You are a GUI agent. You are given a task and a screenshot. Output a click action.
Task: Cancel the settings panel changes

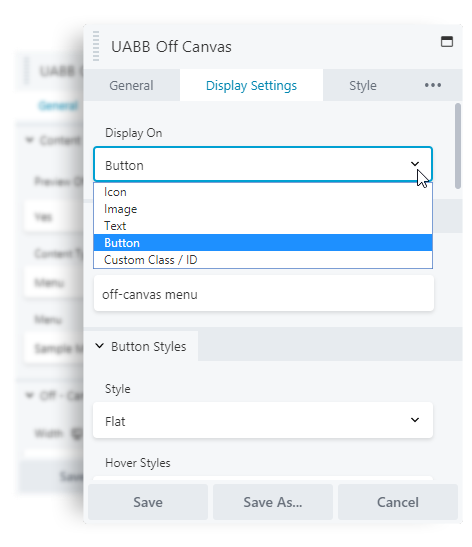point(398,502)
